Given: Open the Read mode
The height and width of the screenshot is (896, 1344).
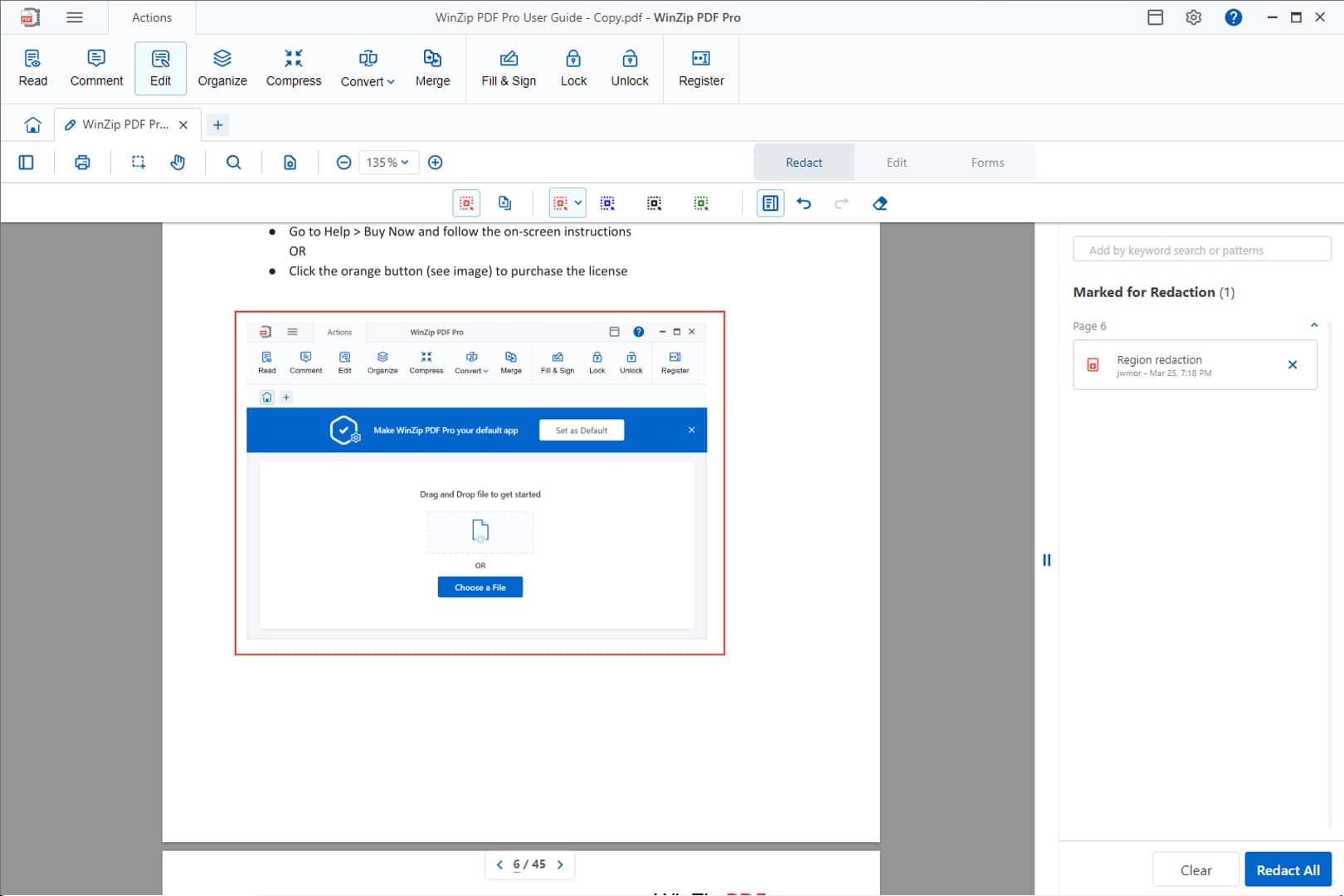Looking at the screenshot, I should [x=32, y=68].
